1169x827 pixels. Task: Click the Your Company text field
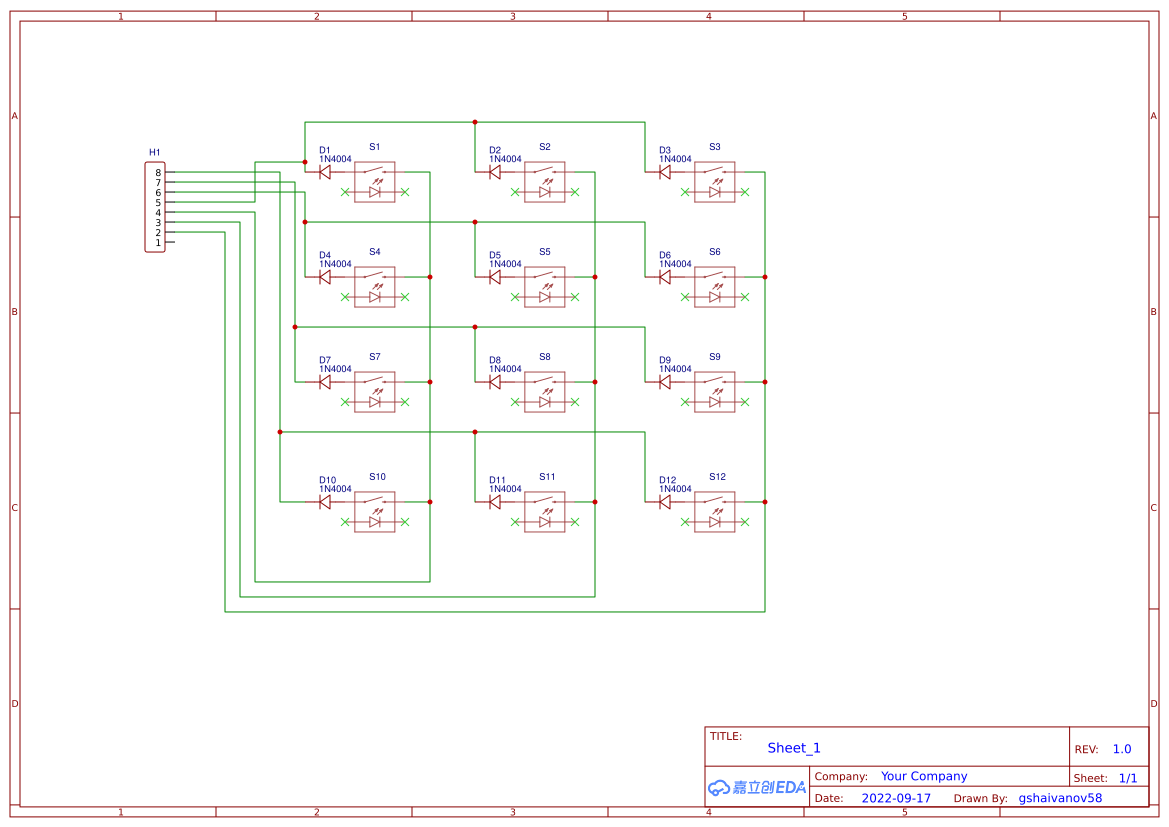pos(924,776)
